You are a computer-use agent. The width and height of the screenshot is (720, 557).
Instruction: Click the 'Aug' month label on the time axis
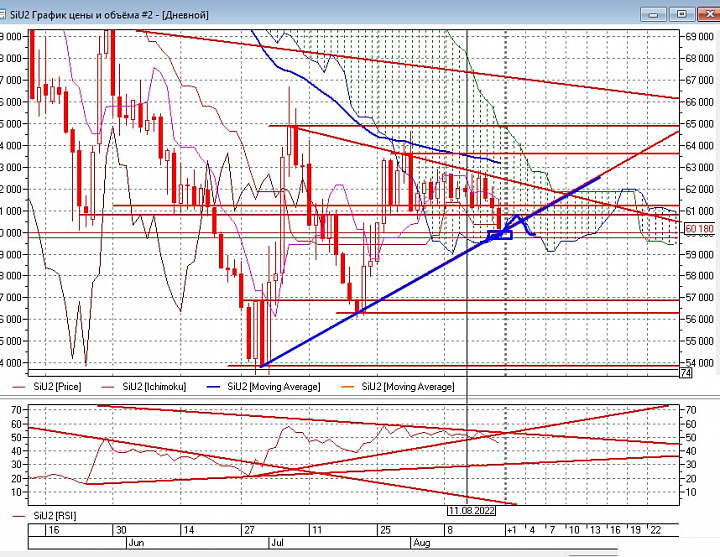[x=422, y=543]
